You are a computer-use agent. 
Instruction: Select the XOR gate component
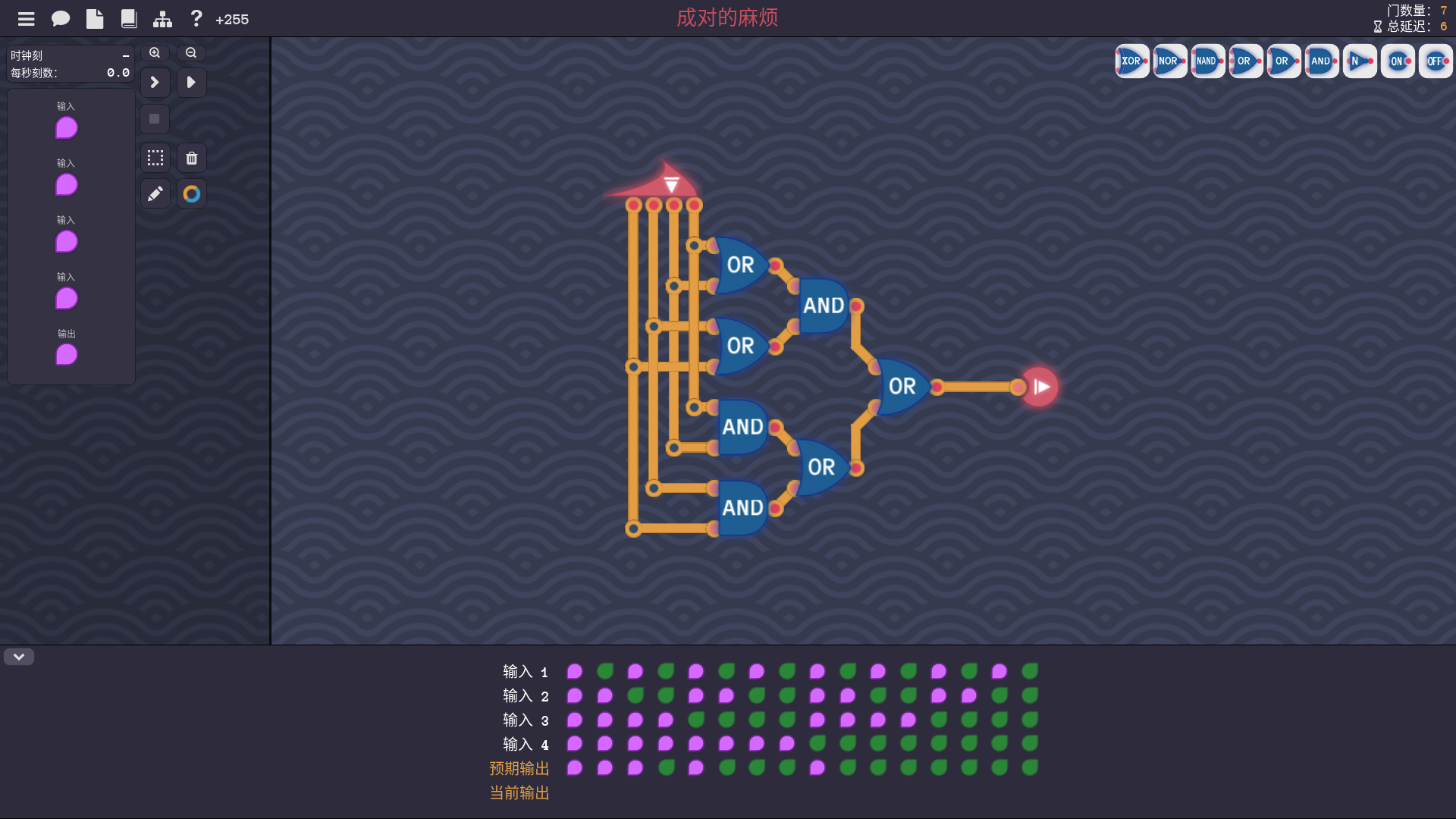click(1131, 61)
